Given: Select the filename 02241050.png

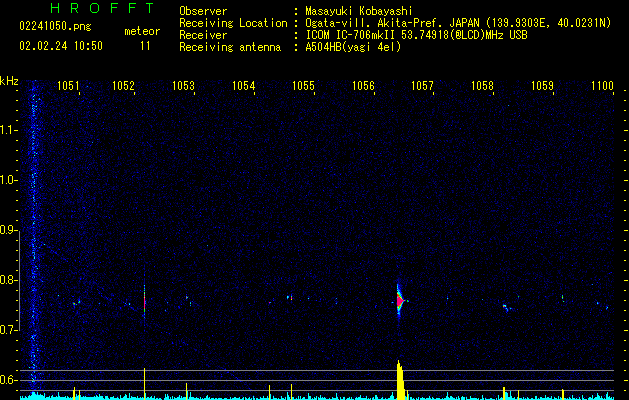Looking at the screenshot, I should (x=55, y=27).
